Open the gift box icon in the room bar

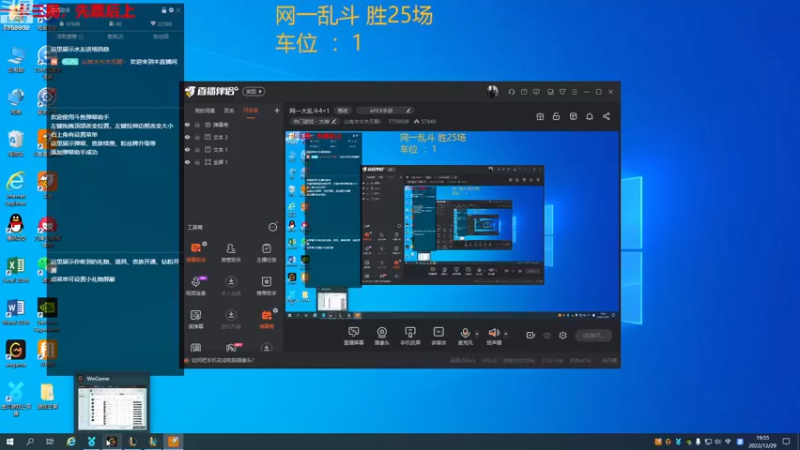[x=540, y=116]
